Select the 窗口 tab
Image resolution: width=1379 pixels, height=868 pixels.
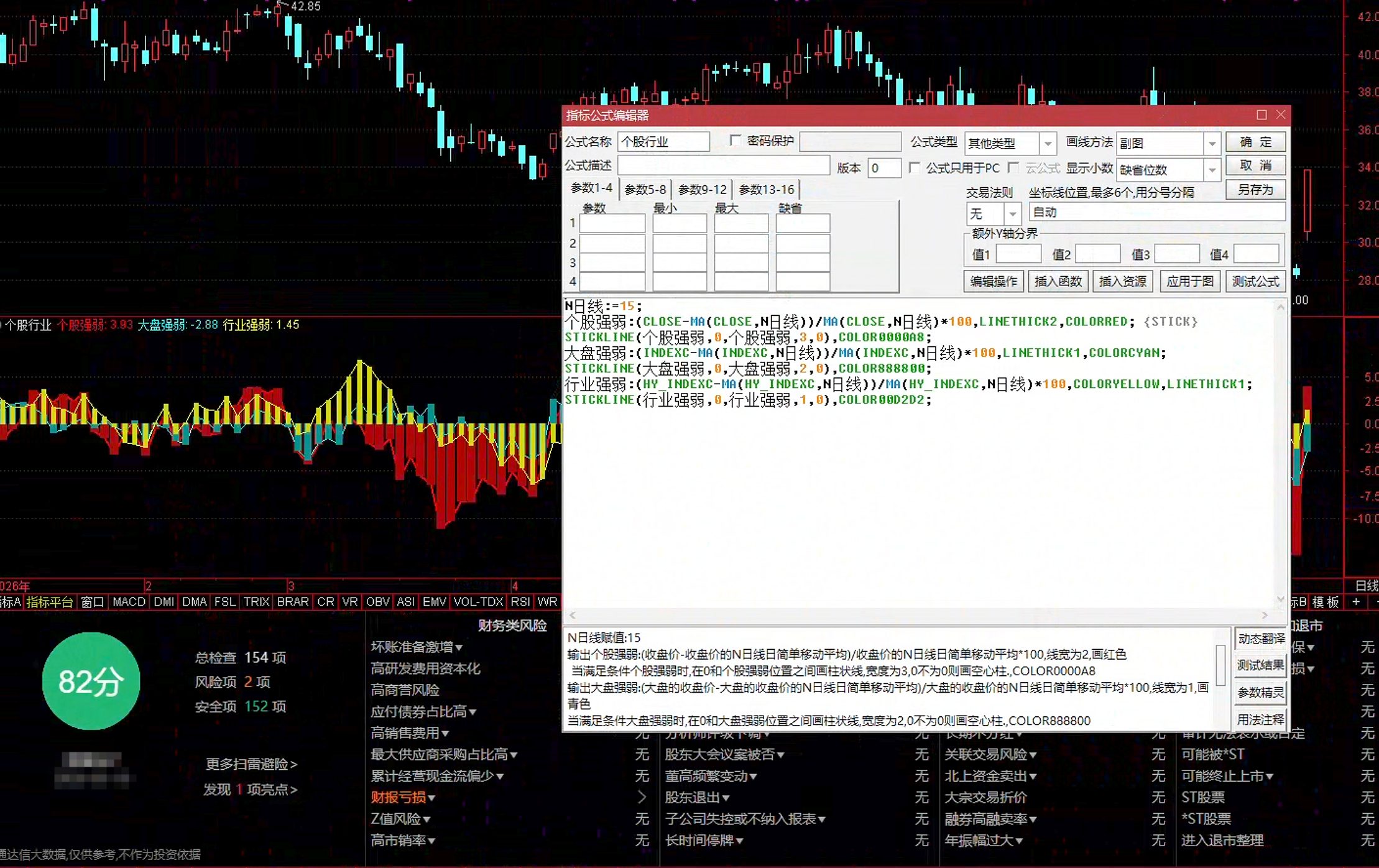[92, 602]
